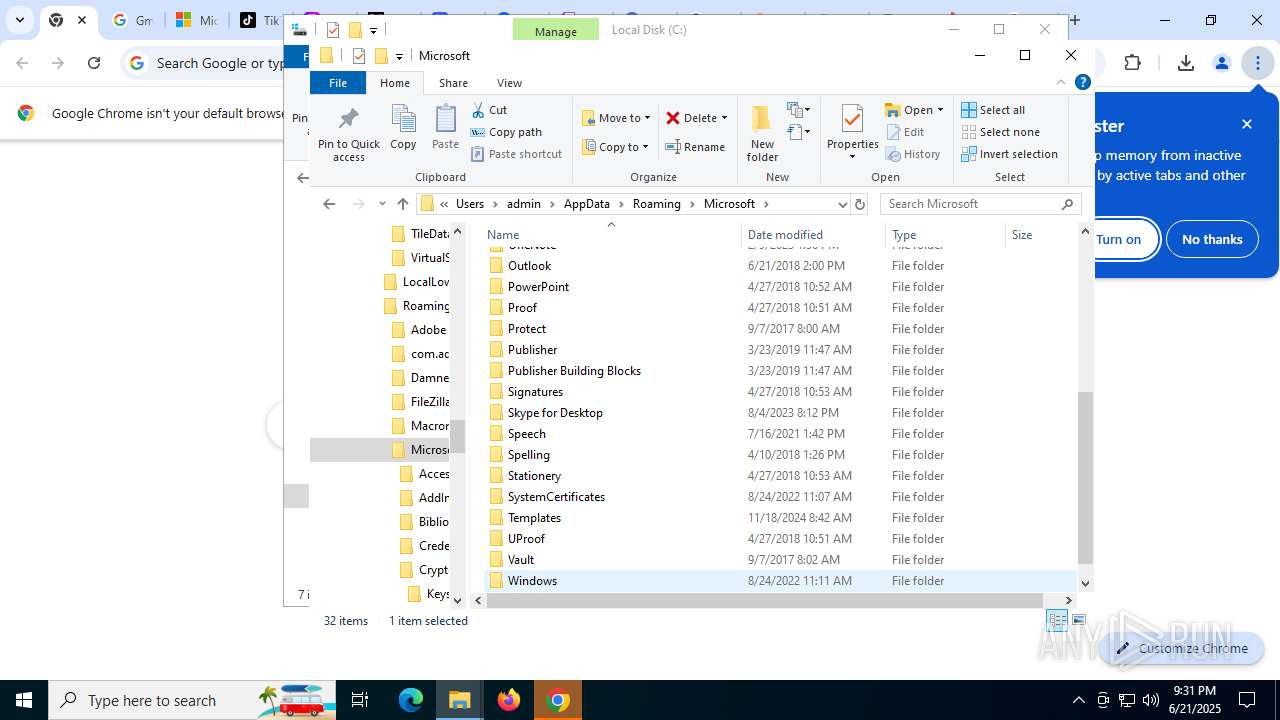Click History in the Open group
This screenshot has width=1280, height=720.
point(913,154)
